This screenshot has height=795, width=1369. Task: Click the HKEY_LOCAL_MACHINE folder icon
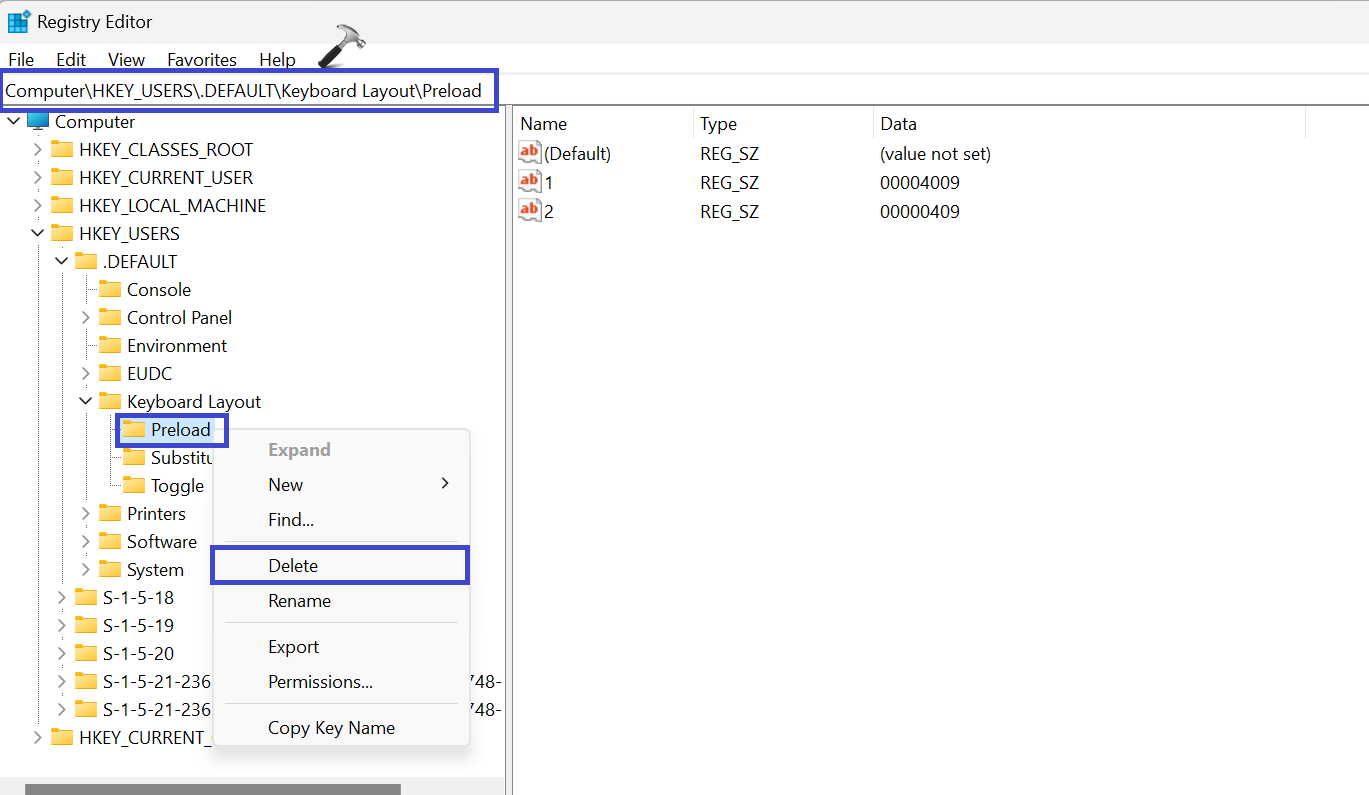point(62,206)
